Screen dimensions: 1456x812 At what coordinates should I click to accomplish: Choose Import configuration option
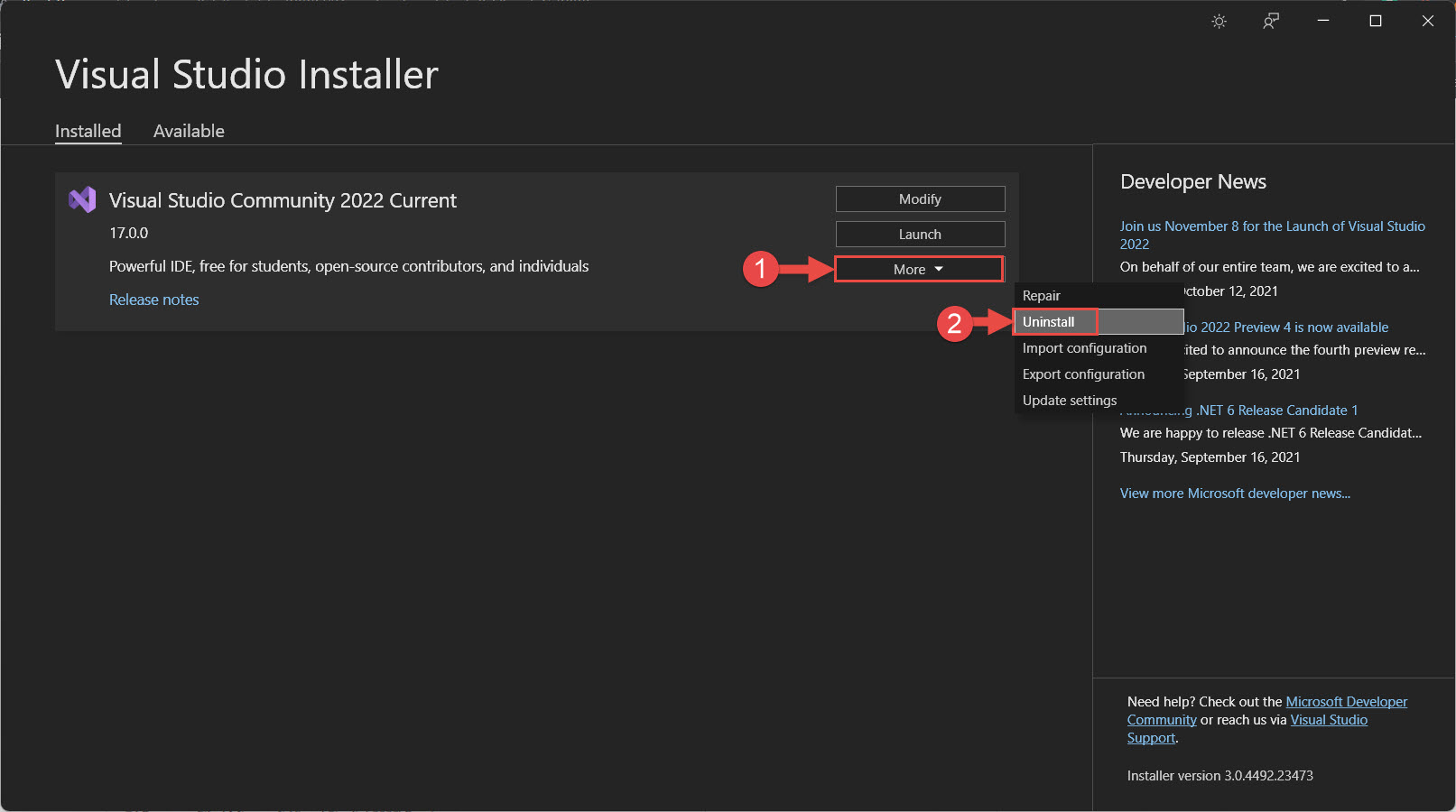pyautogui.click(x=1083, y=347)
